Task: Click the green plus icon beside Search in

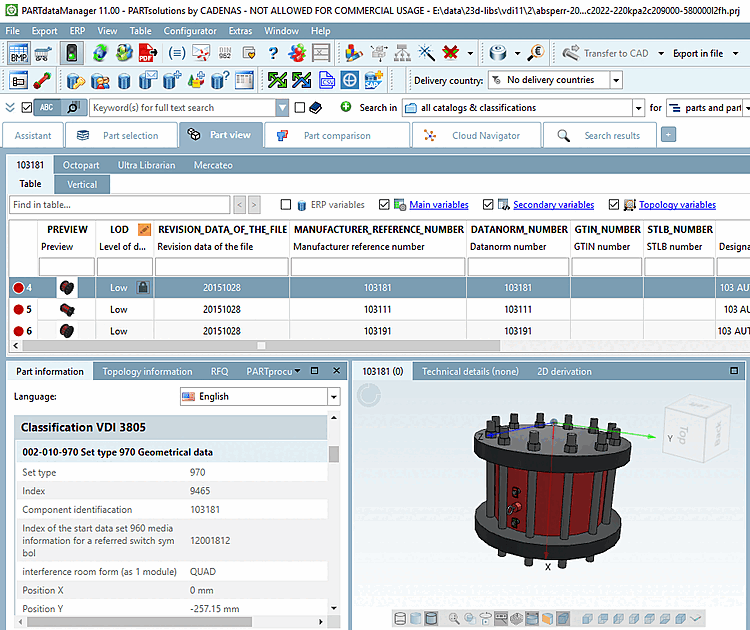Action: [346, 107]
